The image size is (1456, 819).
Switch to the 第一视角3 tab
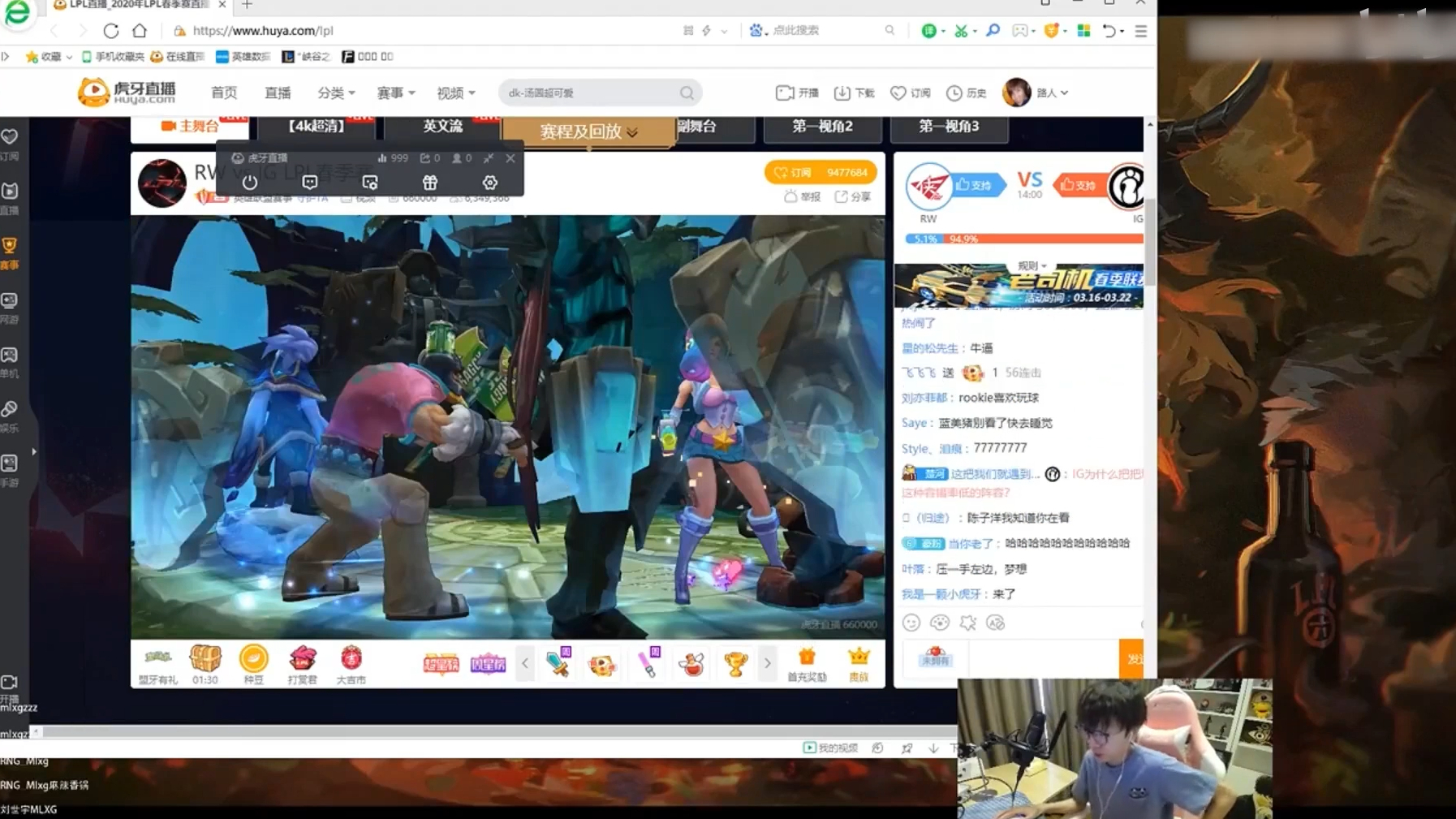(949, 127)
